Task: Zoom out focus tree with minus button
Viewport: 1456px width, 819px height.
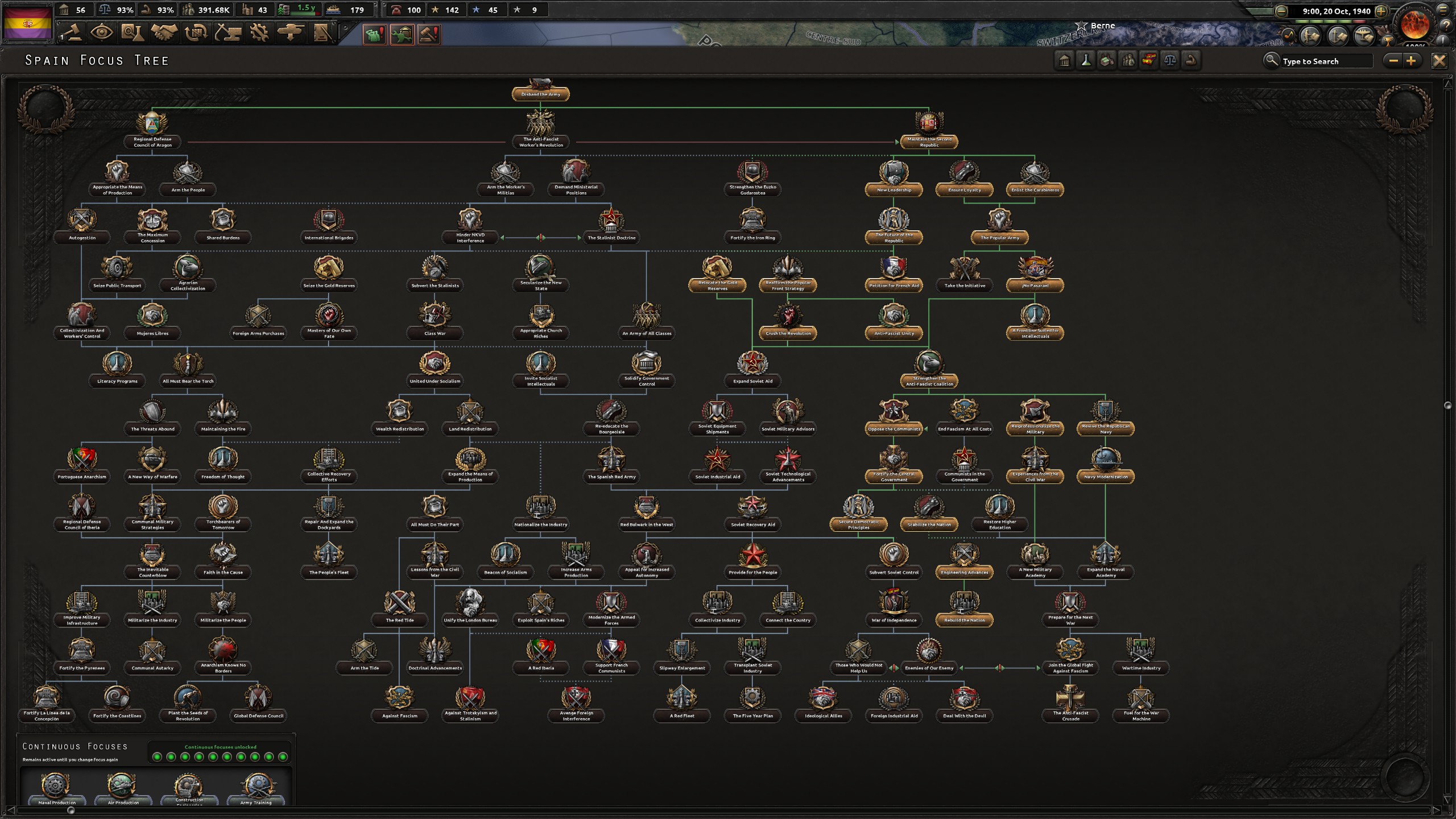Action: (x=1393, y=61)
